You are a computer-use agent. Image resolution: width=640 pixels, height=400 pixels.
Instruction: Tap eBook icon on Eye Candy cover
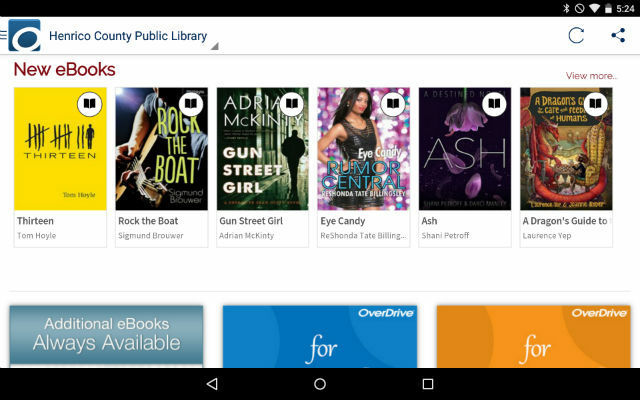click(393, 104)
